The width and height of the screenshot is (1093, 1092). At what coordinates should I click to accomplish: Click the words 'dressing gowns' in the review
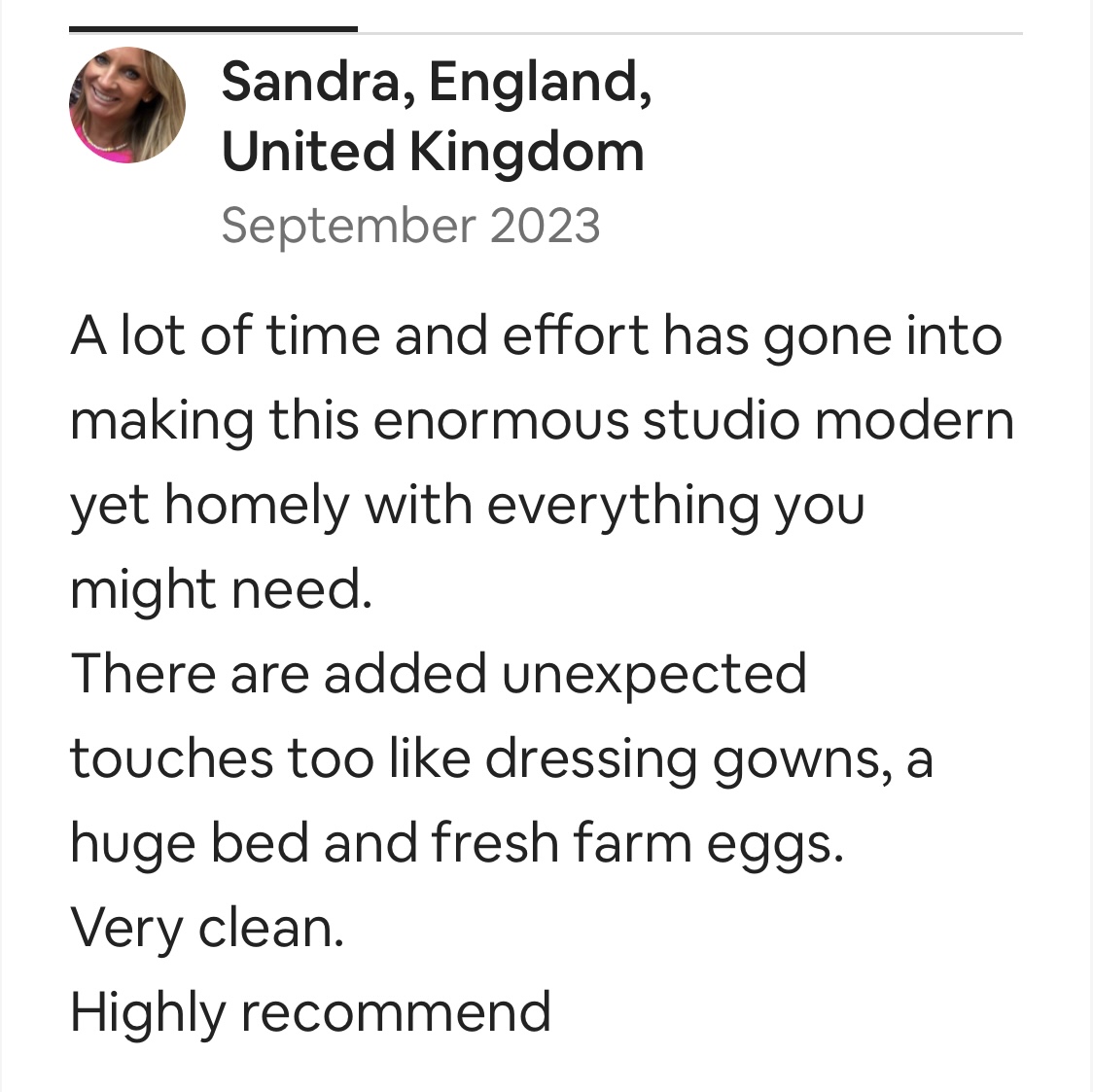pyautogui.click(x=688, y=760)
